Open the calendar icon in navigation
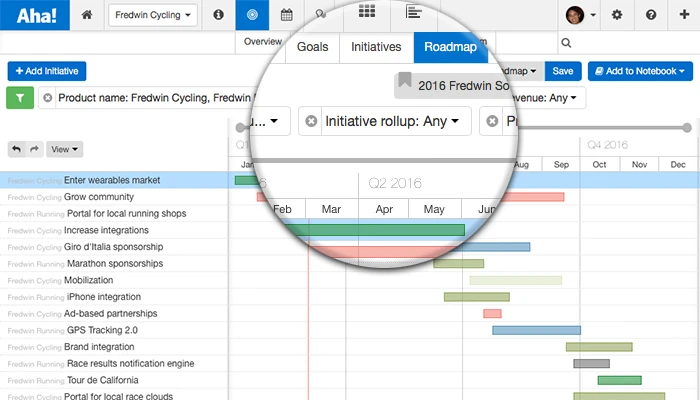 coord(287,15)
